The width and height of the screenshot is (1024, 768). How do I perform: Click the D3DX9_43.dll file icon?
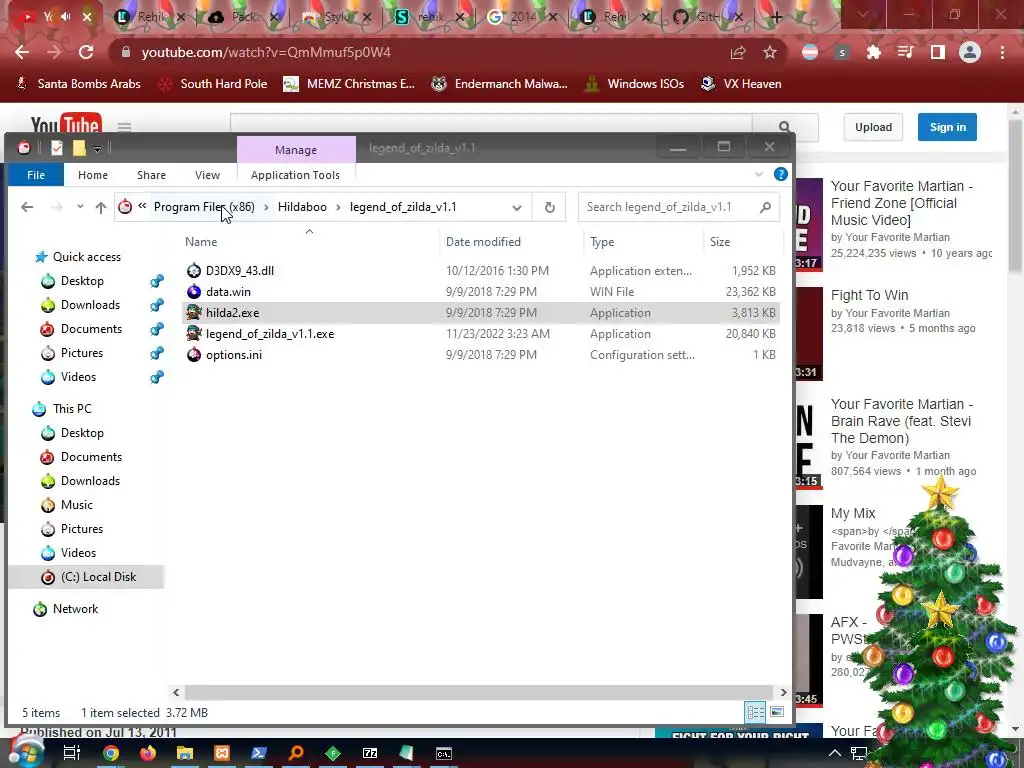(x=194, y=270)
